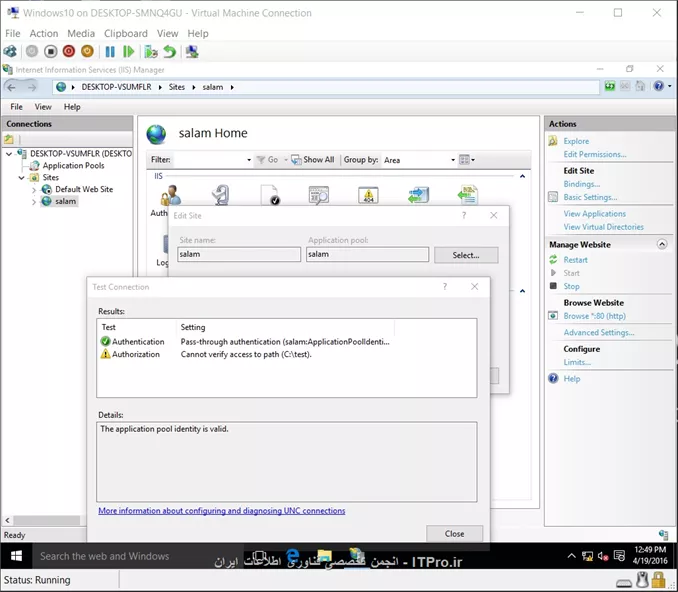Click the File Explorer taskbar icon
The height and width of the screenshot is (592, 678).
(x=324, y=556)
